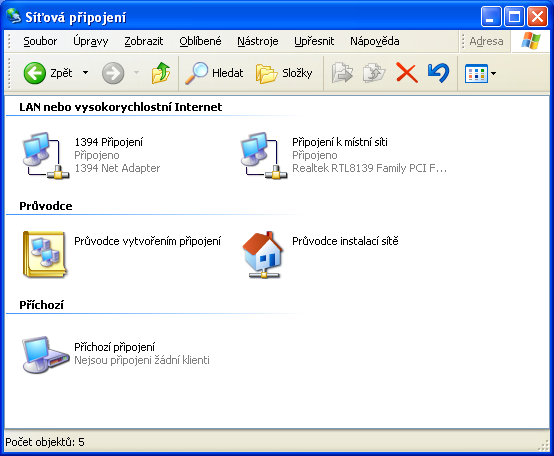The height and width of the screenshot is (456, 554).
Task: Click the Průvodce vytvořením připojení label
Action: 147,241
